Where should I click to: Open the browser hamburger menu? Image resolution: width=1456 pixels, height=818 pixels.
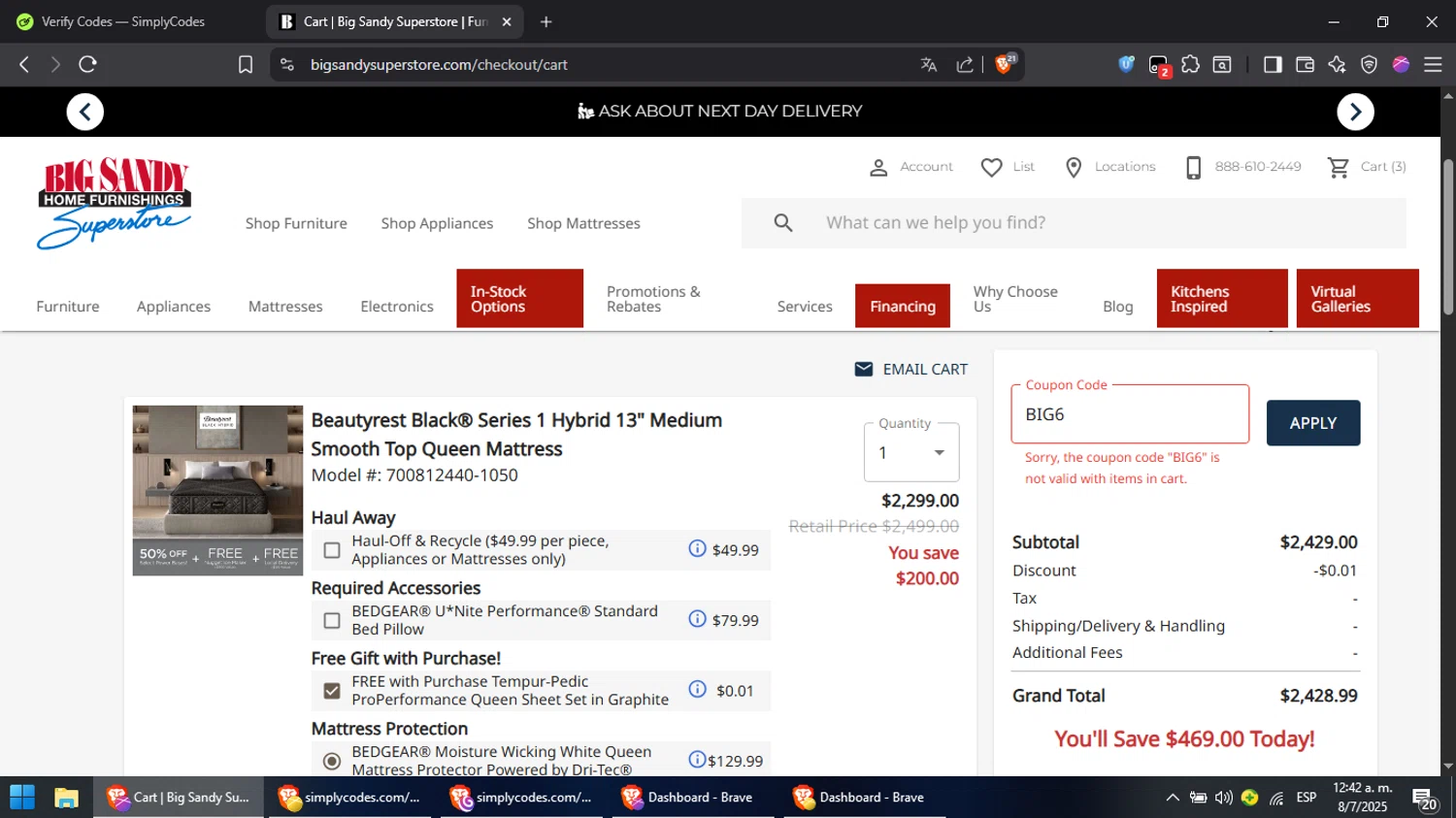[x=1433, y=64]
